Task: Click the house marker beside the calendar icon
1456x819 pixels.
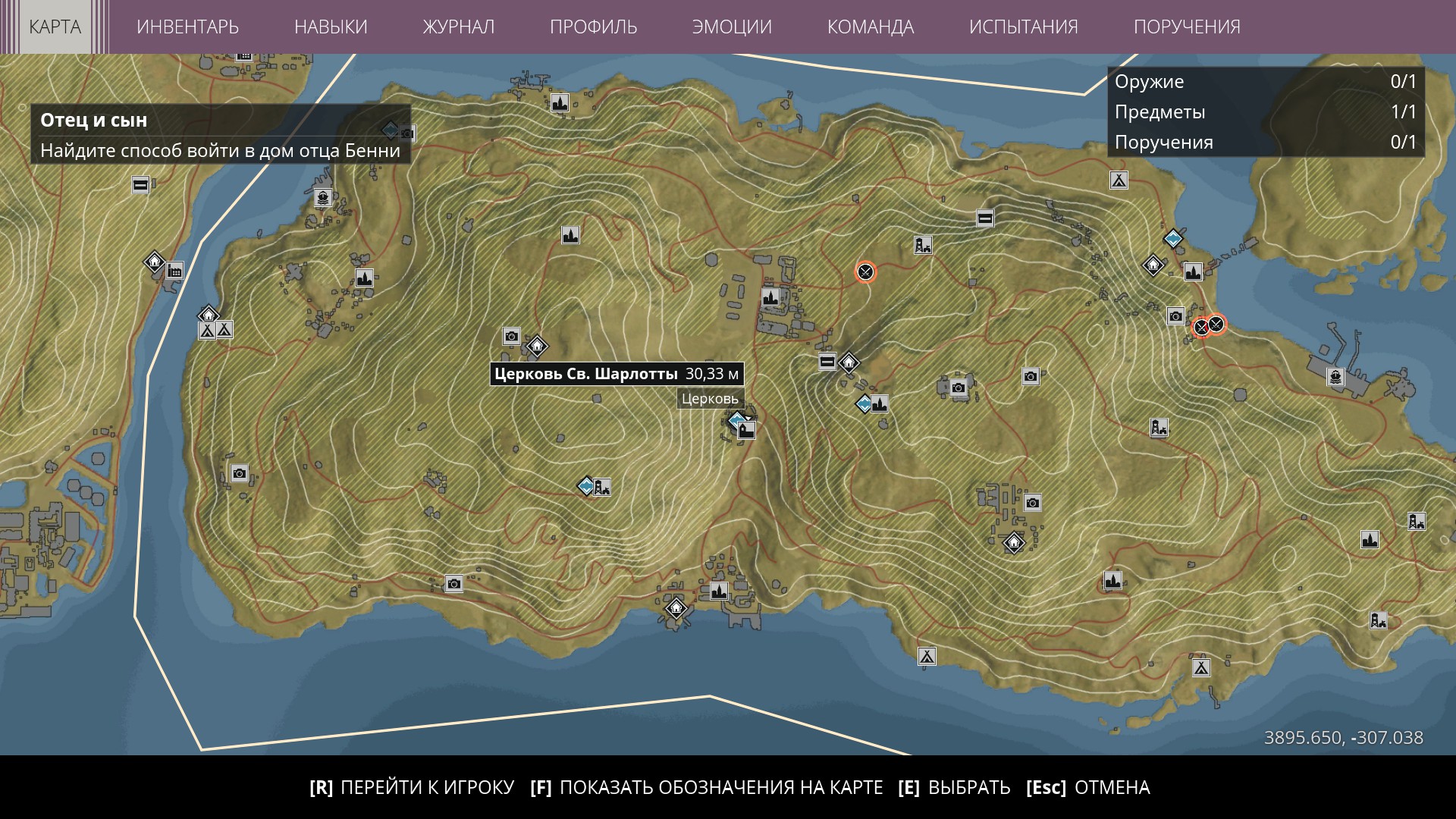Action: (155, 262)
